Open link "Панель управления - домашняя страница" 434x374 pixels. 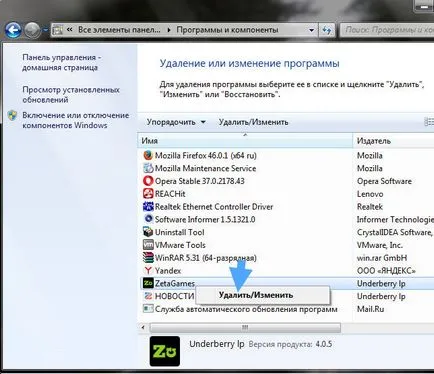[62, 62]
